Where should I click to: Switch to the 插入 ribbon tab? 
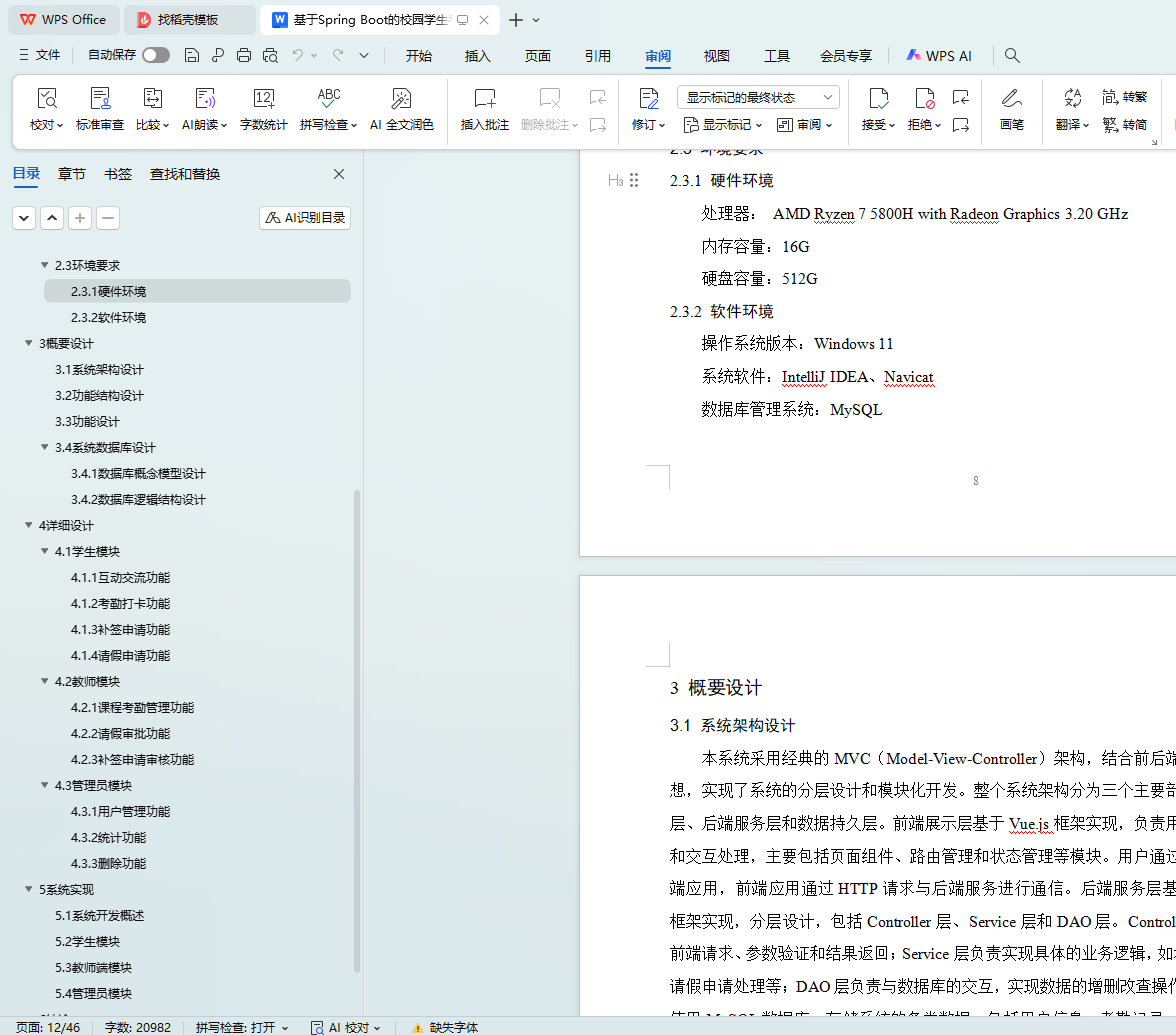click(478, 56)
